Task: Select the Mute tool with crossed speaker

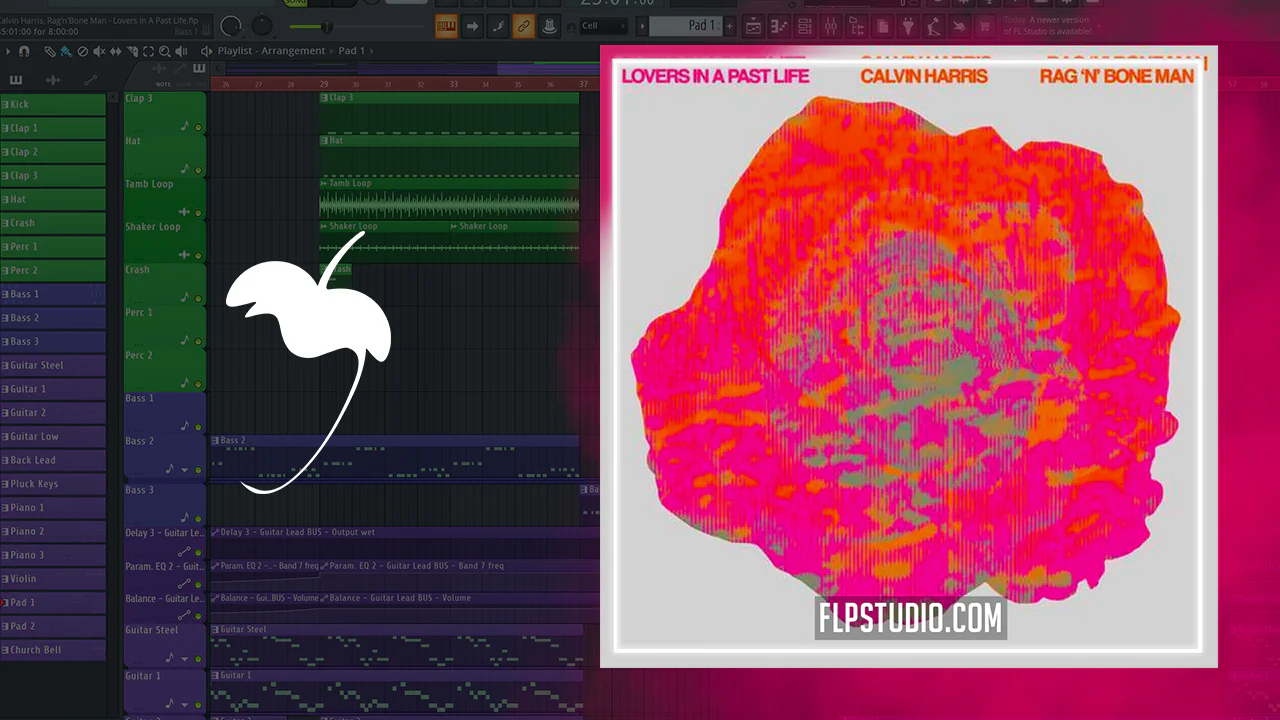Action: pyautogui.click(x=99, y=51)
